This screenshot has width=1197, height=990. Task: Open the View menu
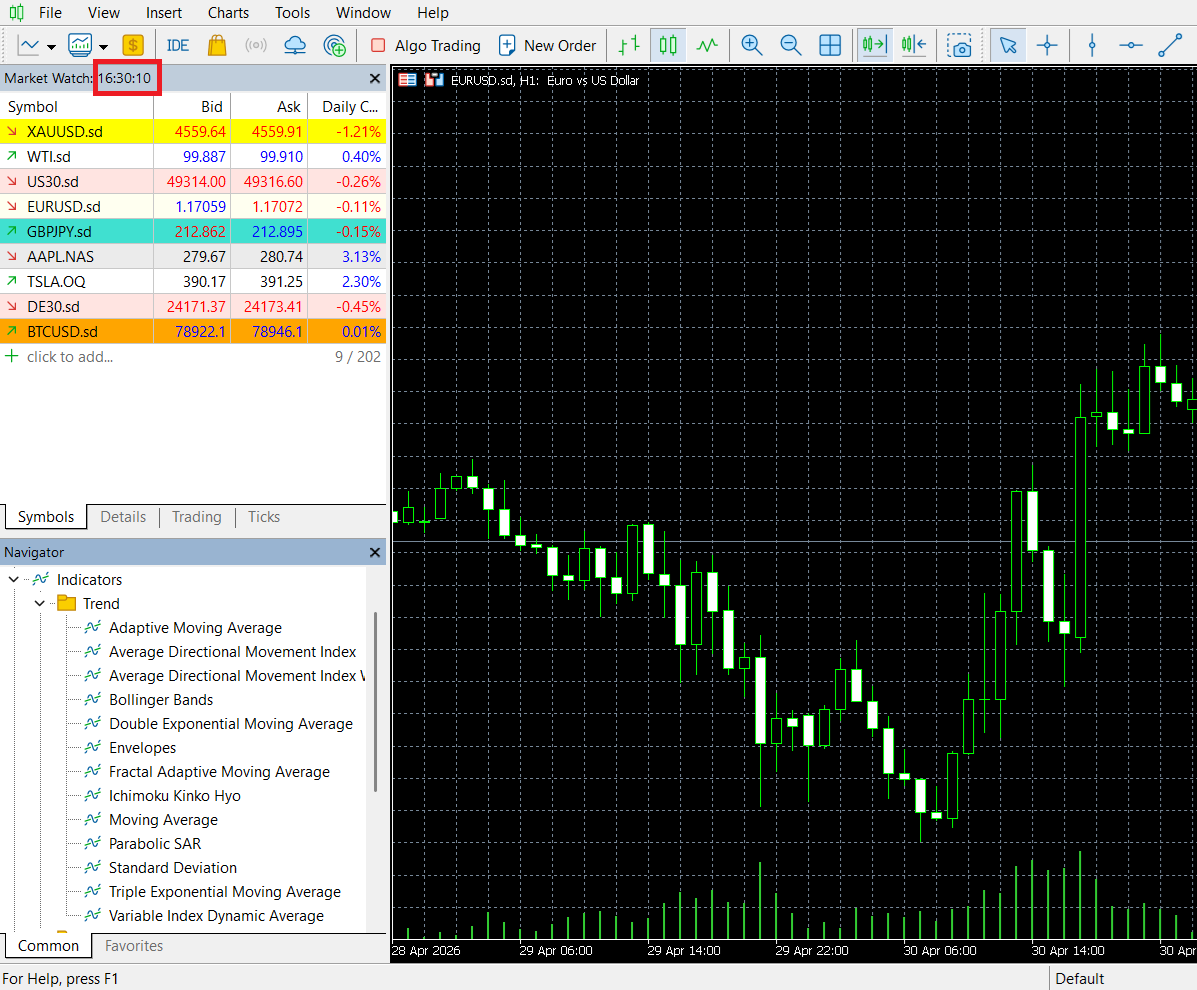click(x=104, y=13)
